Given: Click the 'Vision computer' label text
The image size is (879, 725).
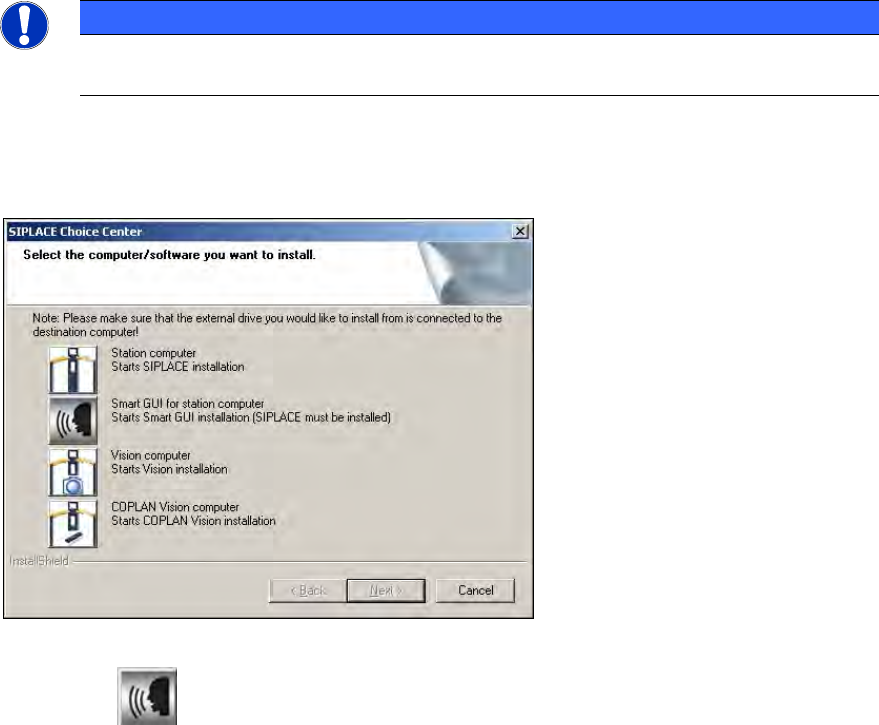Looking at the screenshot, I should (151, 455).
